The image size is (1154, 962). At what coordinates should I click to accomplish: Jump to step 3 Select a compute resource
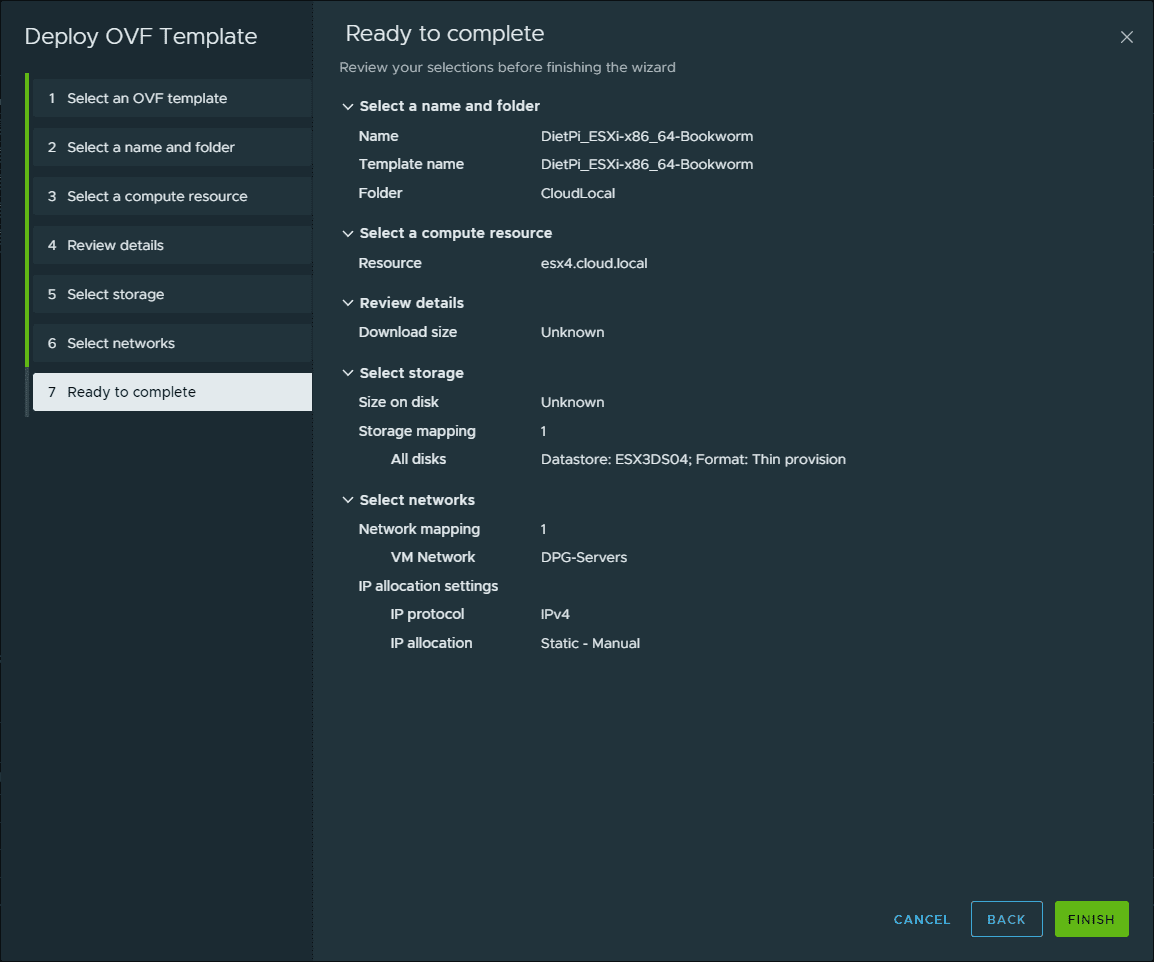point(157,196)
